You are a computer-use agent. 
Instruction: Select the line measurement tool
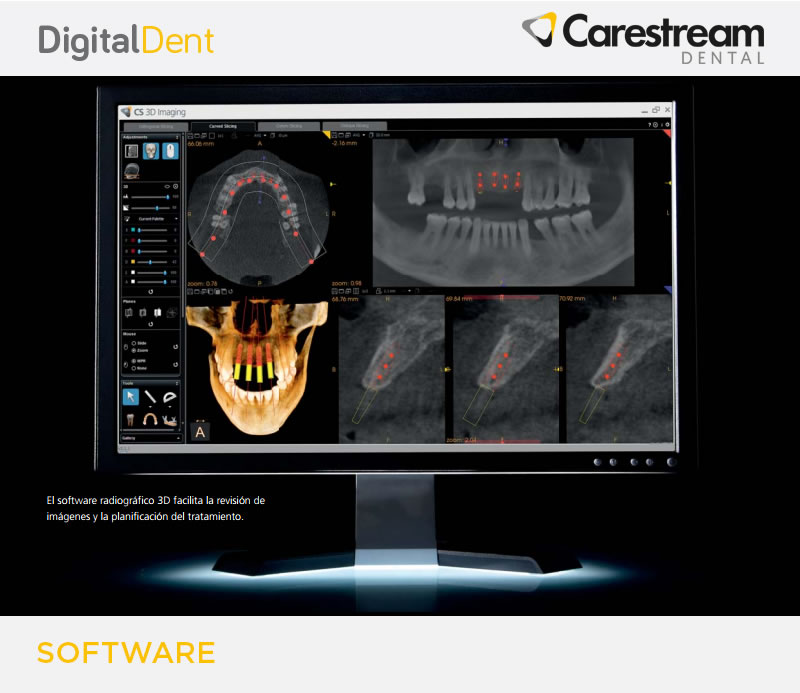click(x=150, y=396)
